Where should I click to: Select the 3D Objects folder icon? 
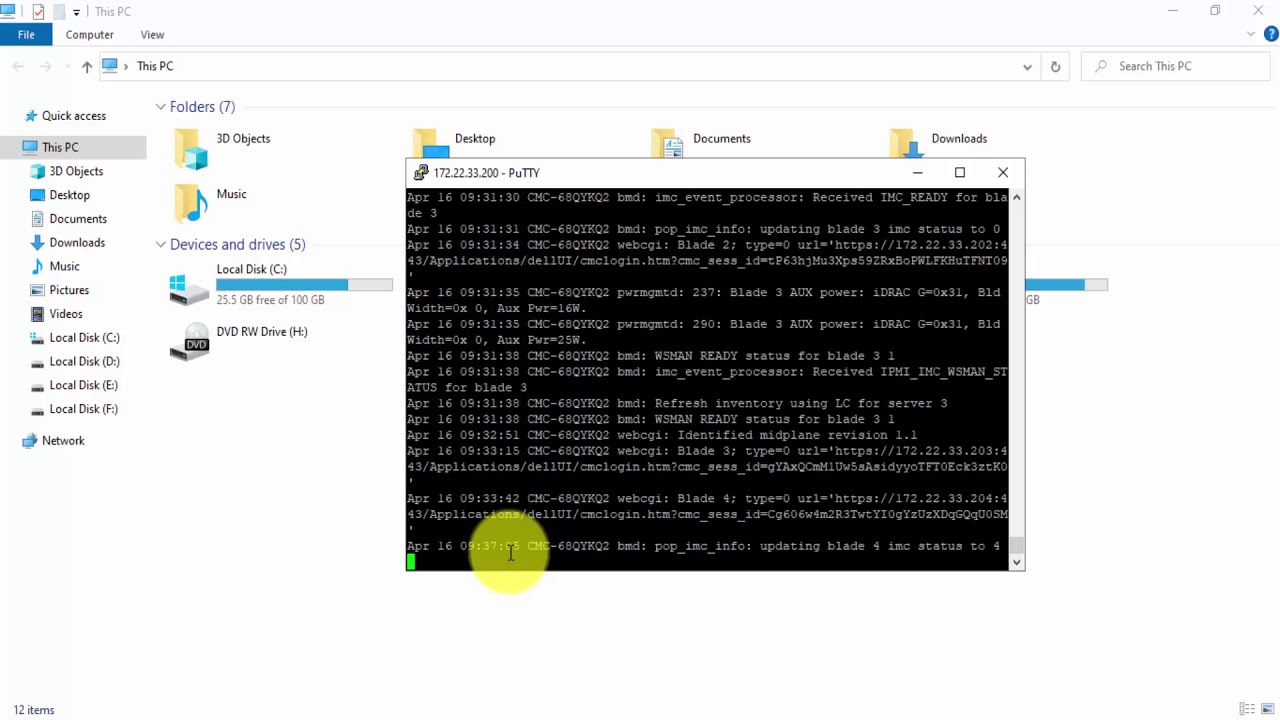point(190,148)
